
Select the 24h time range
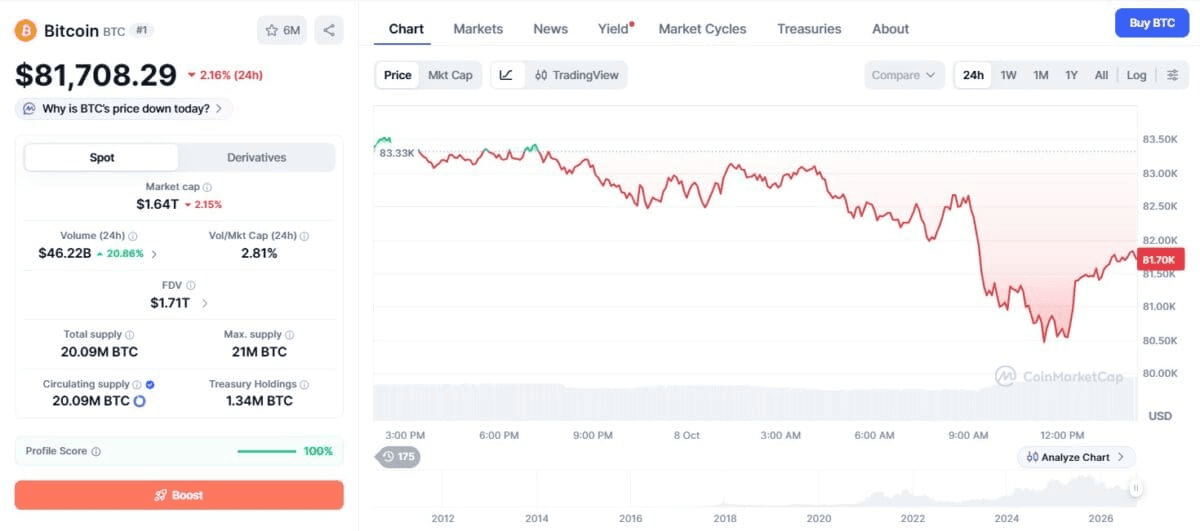click(x=973, y=75)
